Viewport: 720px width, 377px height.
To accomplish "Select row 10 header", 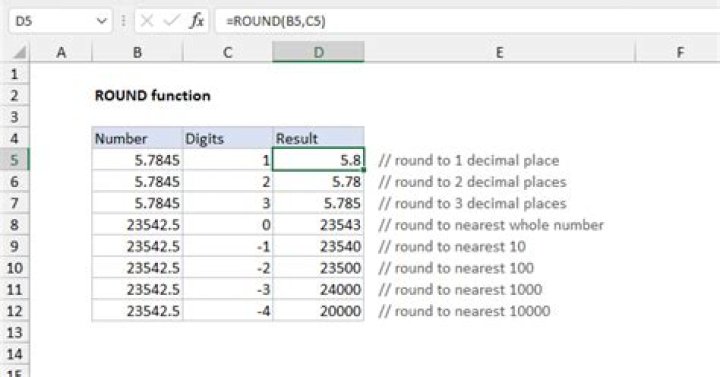I will click(15, 268).
